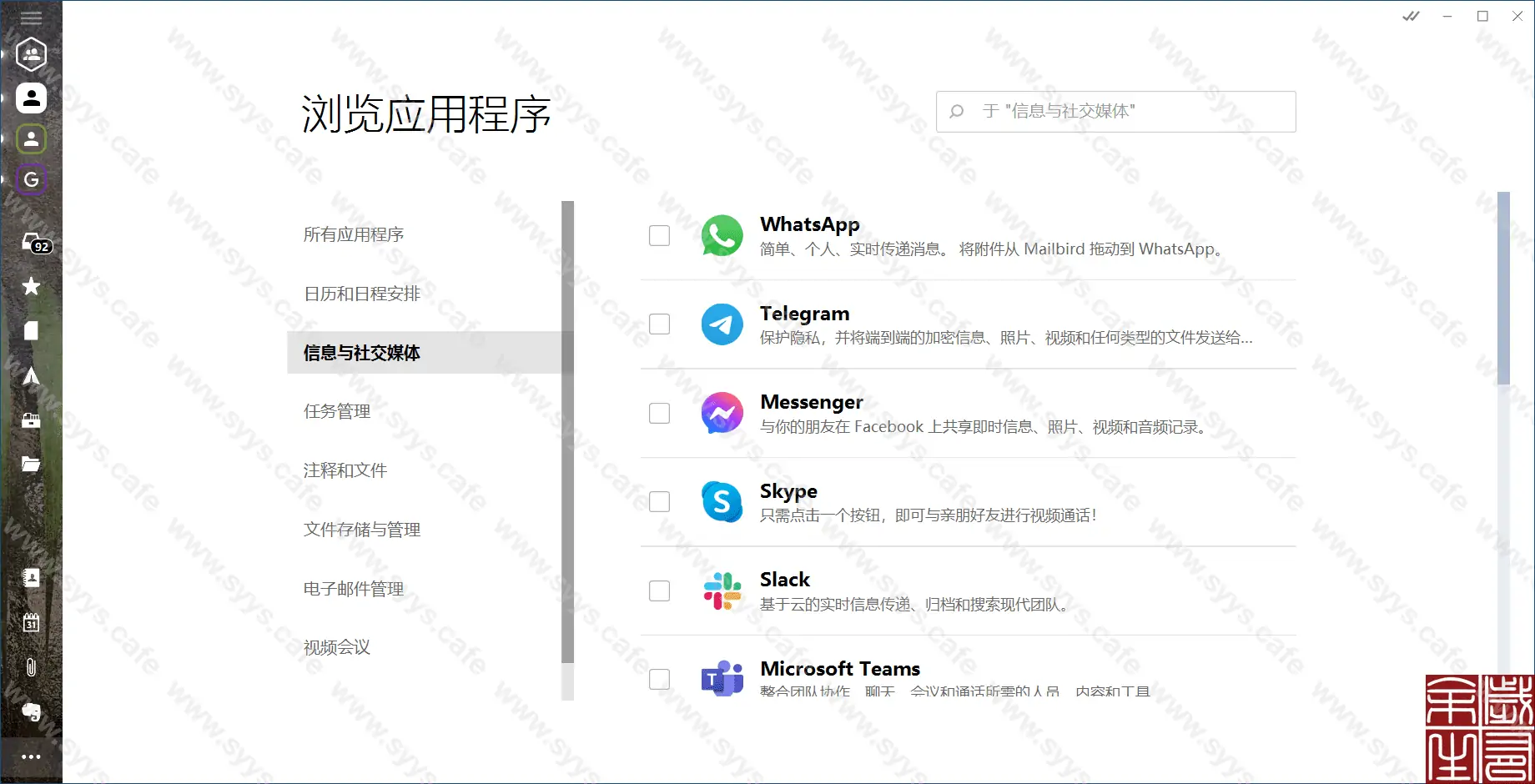This screenshot has height=784, width=1535.
Task: Open the attachments paperclip icon
Action: click(31, 667)
